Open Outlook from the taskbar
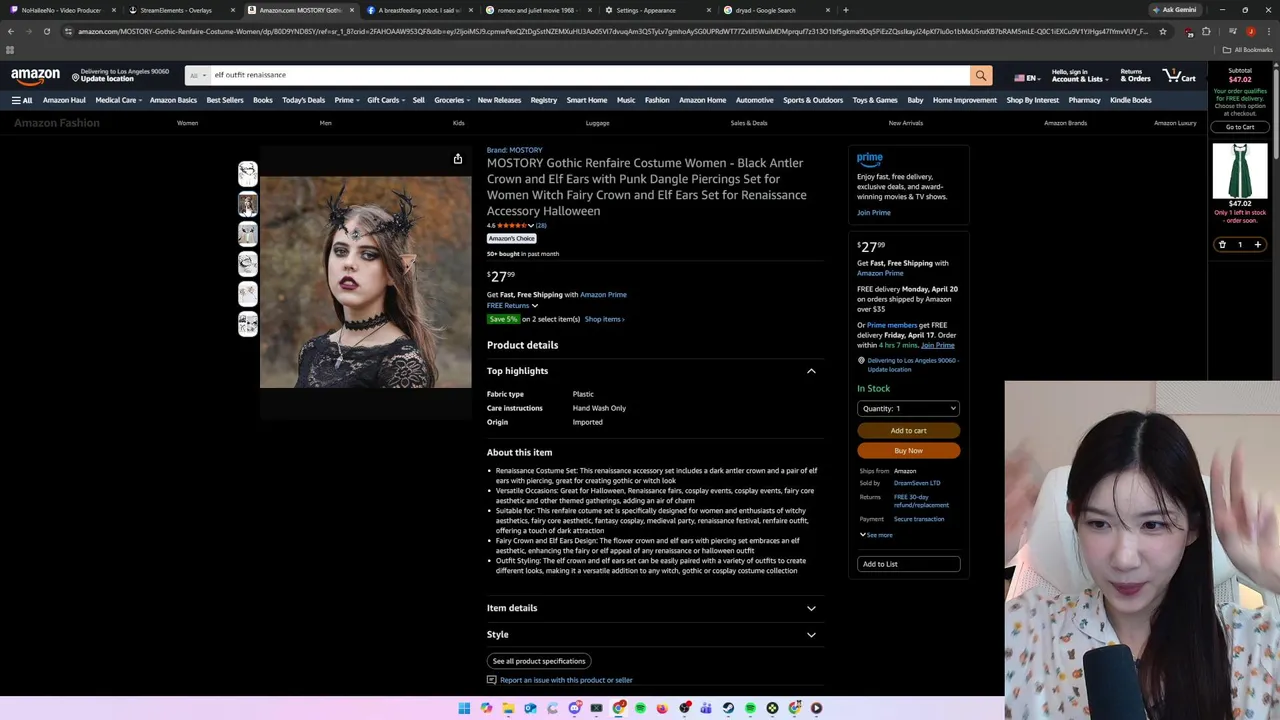The image size is (1280, 720). (x=530, y=708)
